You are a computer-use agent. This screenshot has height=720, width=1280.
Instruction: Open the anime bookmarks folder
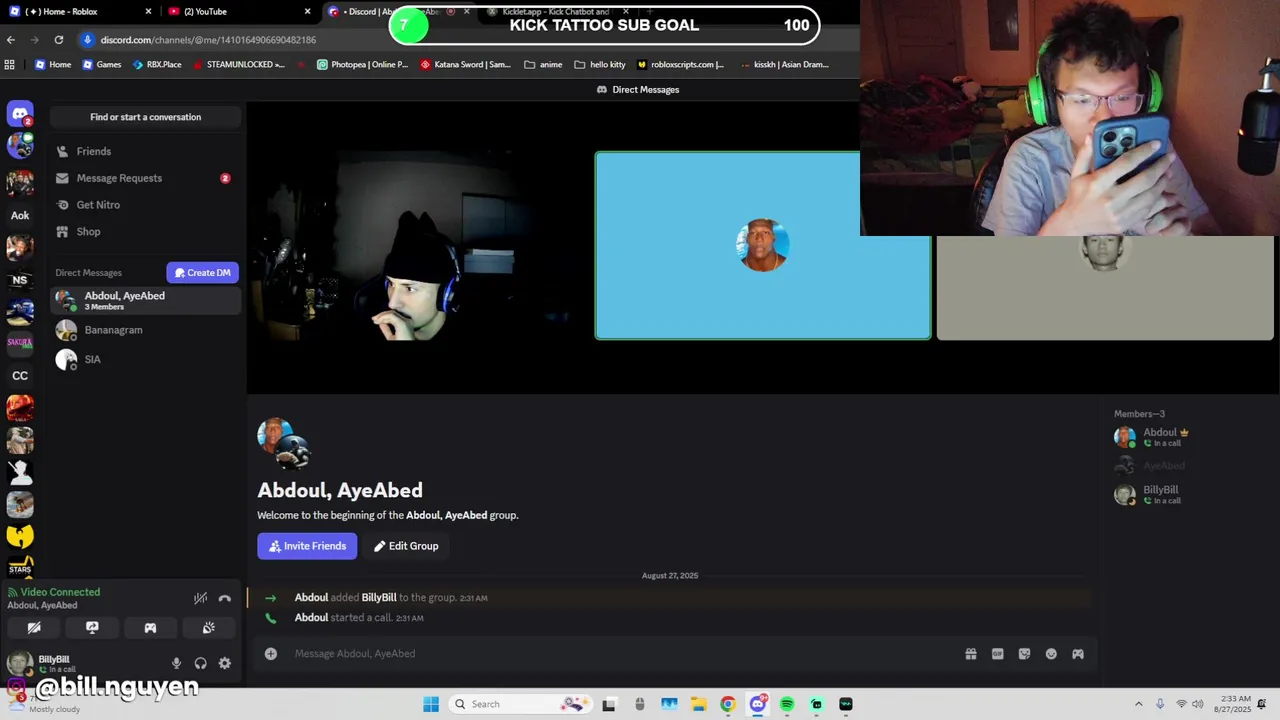pos(543,65)
